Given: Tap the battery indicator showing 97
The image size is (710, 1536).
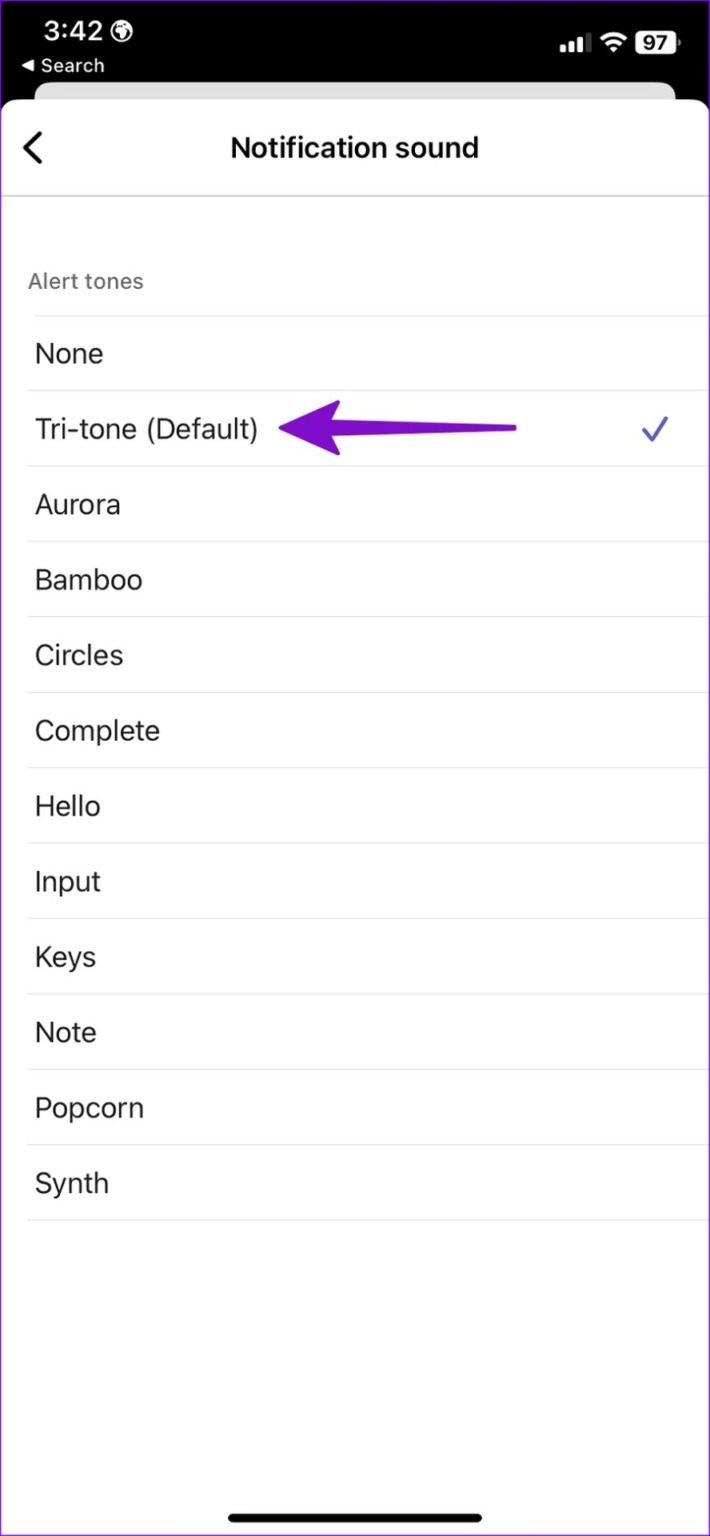Looking at the screenshot, I should pos(657,42).
